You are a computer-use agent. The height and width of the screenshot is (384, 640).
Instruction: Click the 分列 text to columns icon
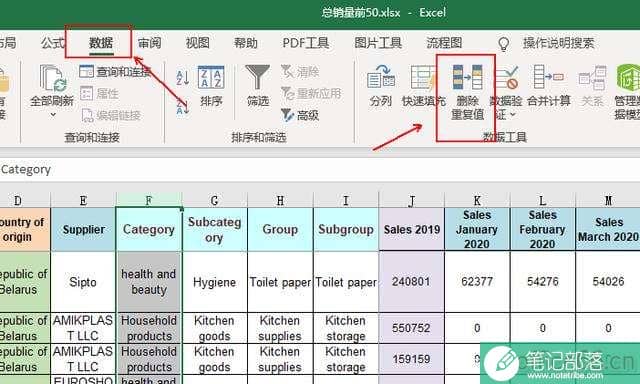(380, 78)
